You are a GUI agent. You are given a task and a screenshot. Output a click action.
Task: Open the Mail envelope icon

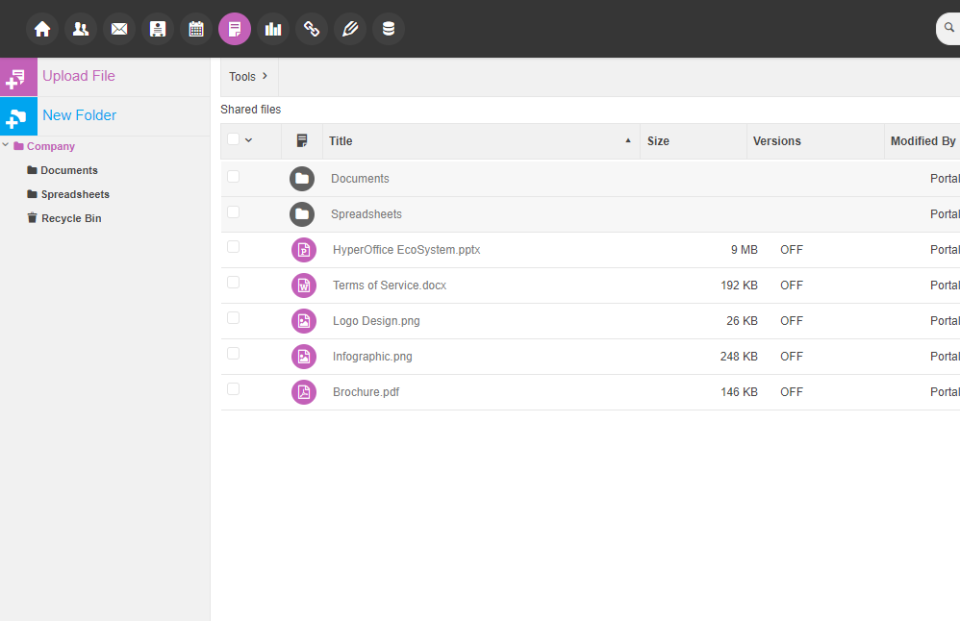tap(119, 28)
